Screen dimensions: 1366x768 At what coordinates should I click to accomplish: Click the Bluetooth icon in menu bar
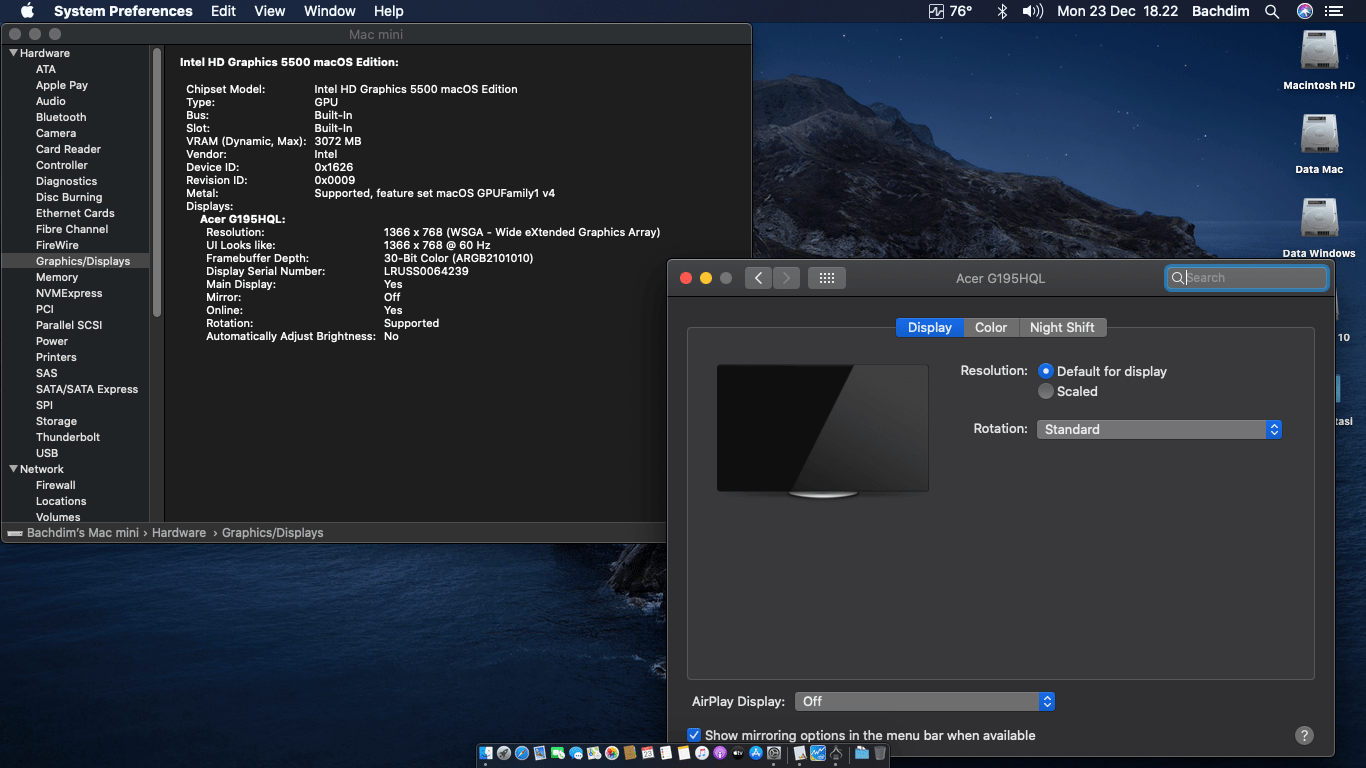(1001, 11)
